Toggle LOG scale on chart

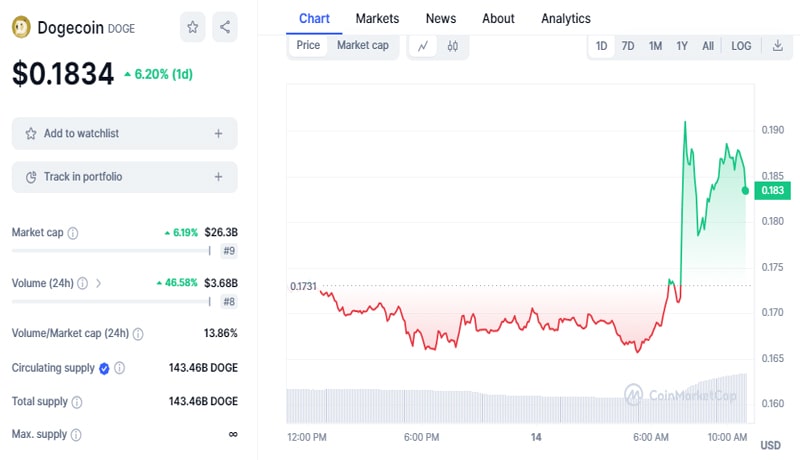(741, 46)
